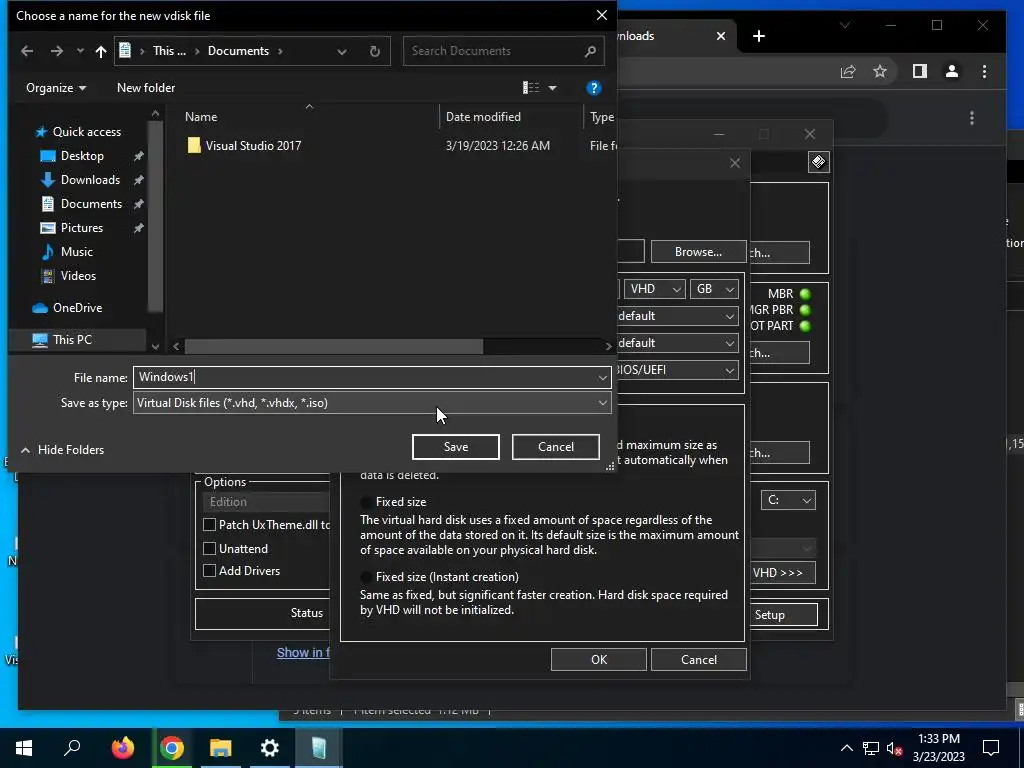Click the Setup button
This screenshot has width=1024, height=768.
pyautogui.click(x=784, y=615)
